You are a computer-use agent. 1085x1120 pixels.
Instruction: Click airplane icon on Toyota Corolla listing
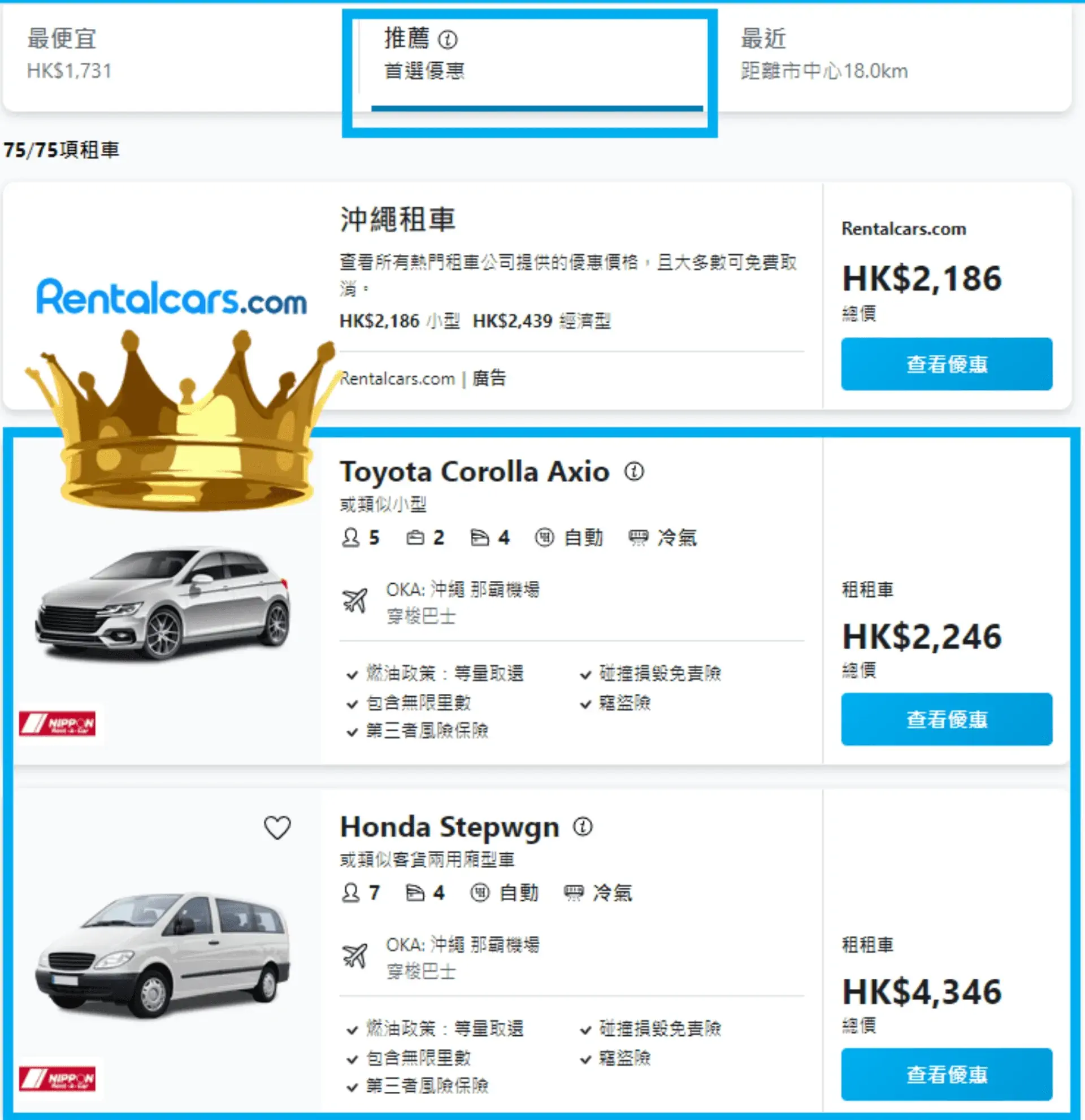coord(355,601)
